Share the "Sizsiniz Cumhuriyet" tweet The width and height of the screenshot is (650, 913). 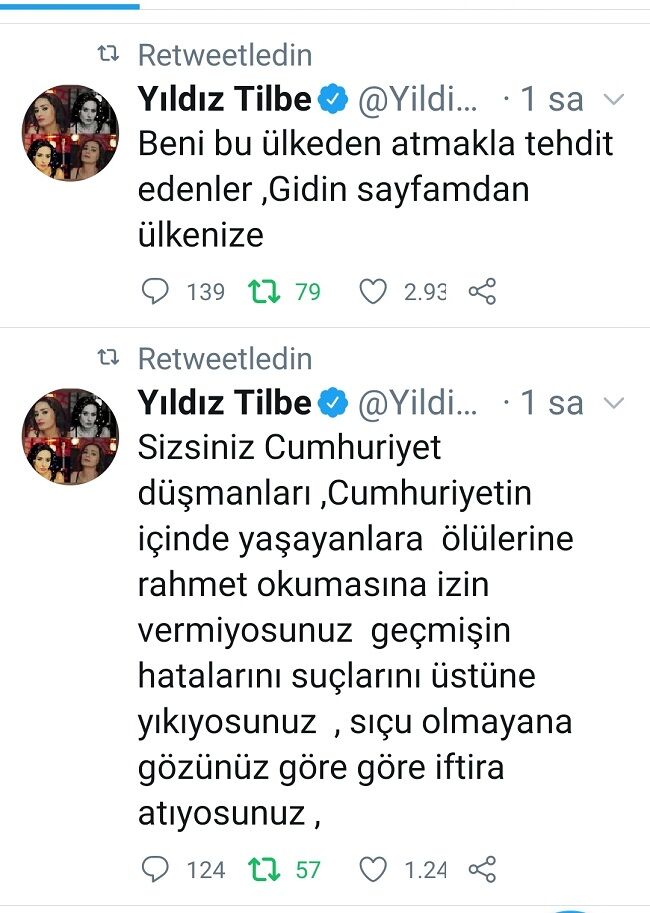(x=482, y=869)
